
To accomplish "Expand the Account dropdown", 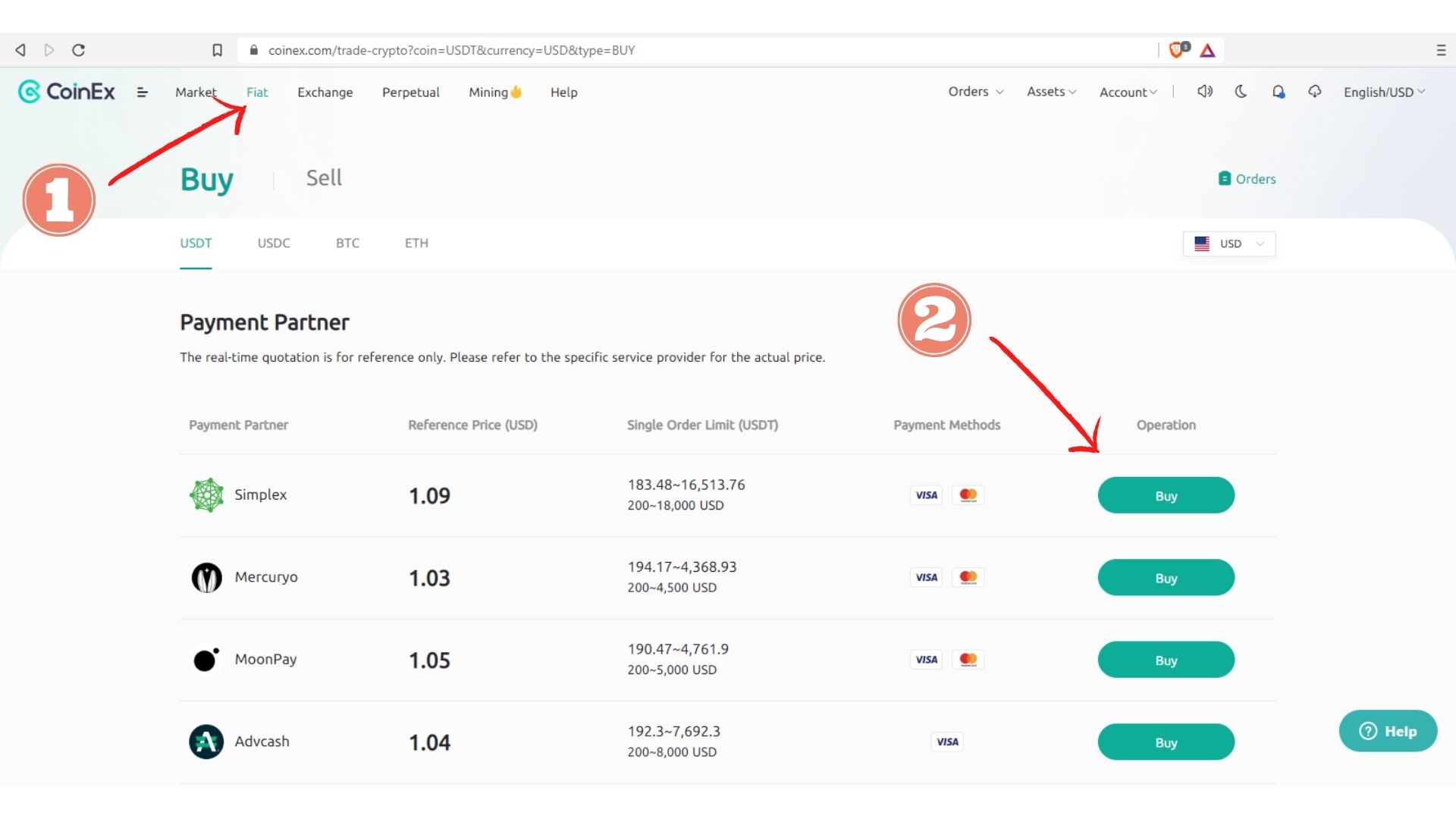I will [x=1128, y=92].
